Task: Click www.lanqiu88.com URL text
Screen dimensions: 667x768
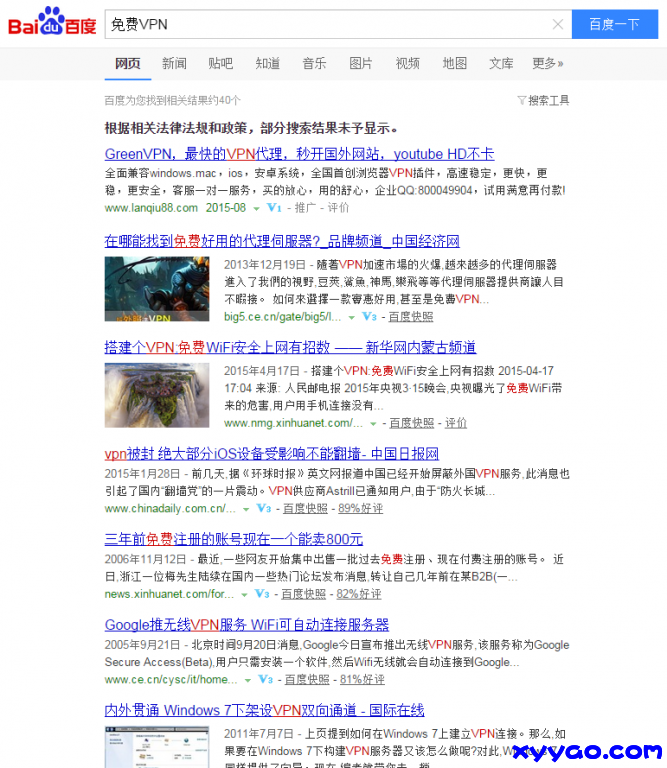Action: pyautogui.click(x=151, y=208)
